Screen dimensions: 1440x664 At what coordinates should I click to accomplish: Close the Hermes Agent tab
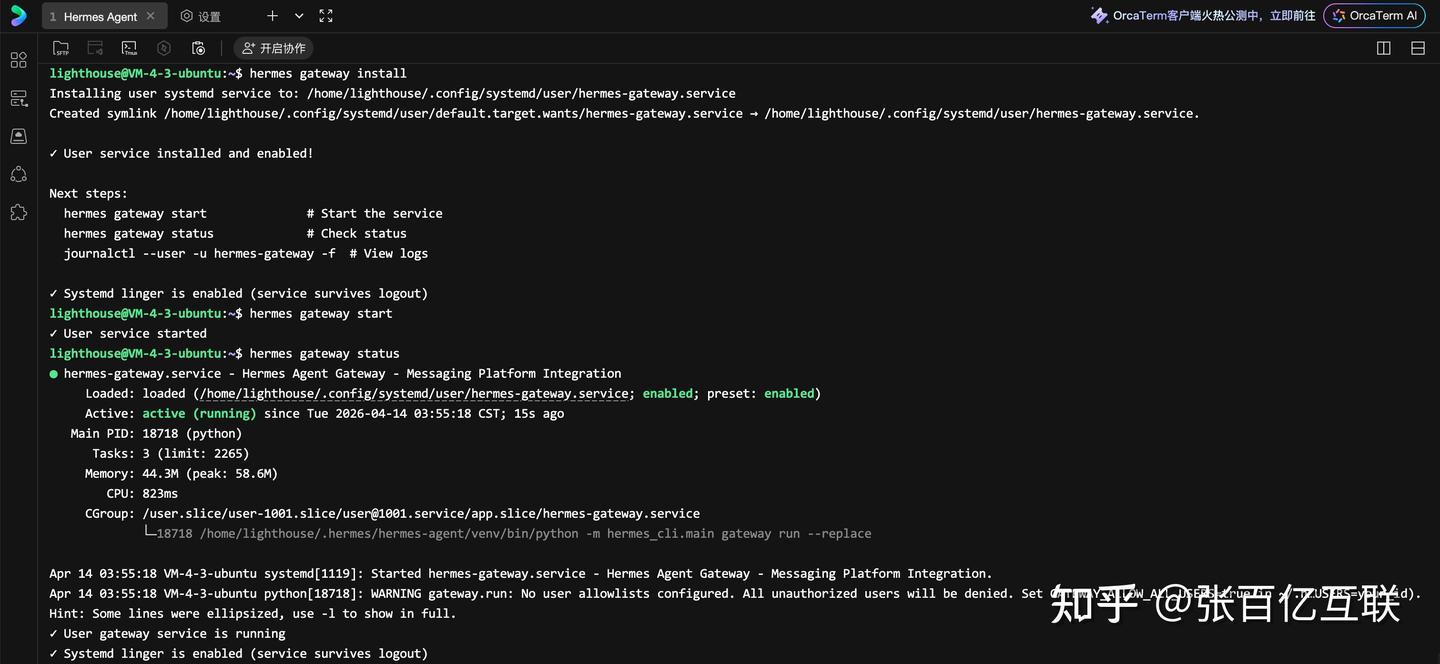tap(151, 16)
